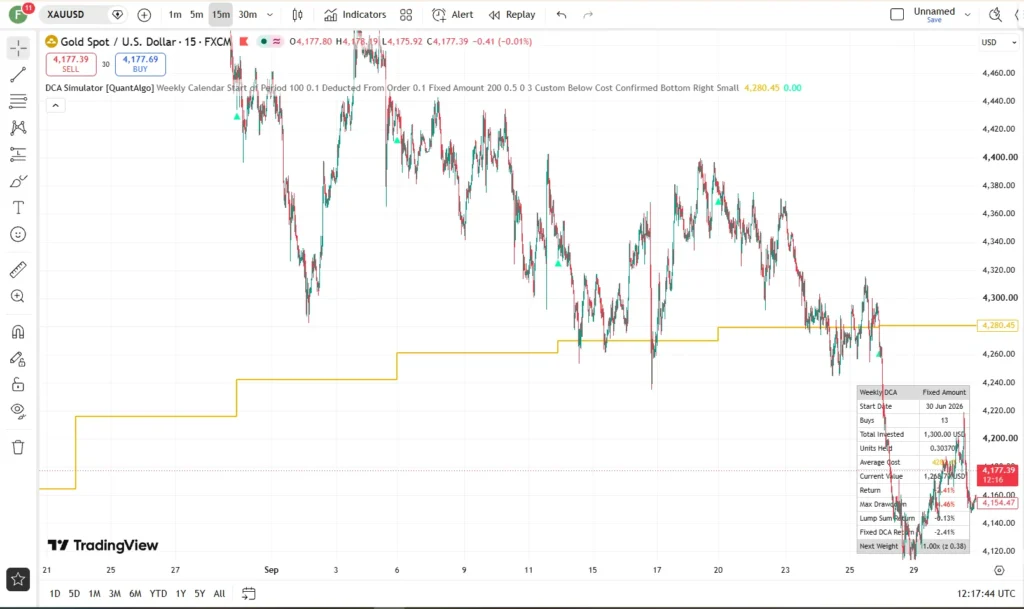This screenshot has height=609, width=1024.
Task: Open the time zone menu at 12:17:44 UTC
Action: (986, 593)
